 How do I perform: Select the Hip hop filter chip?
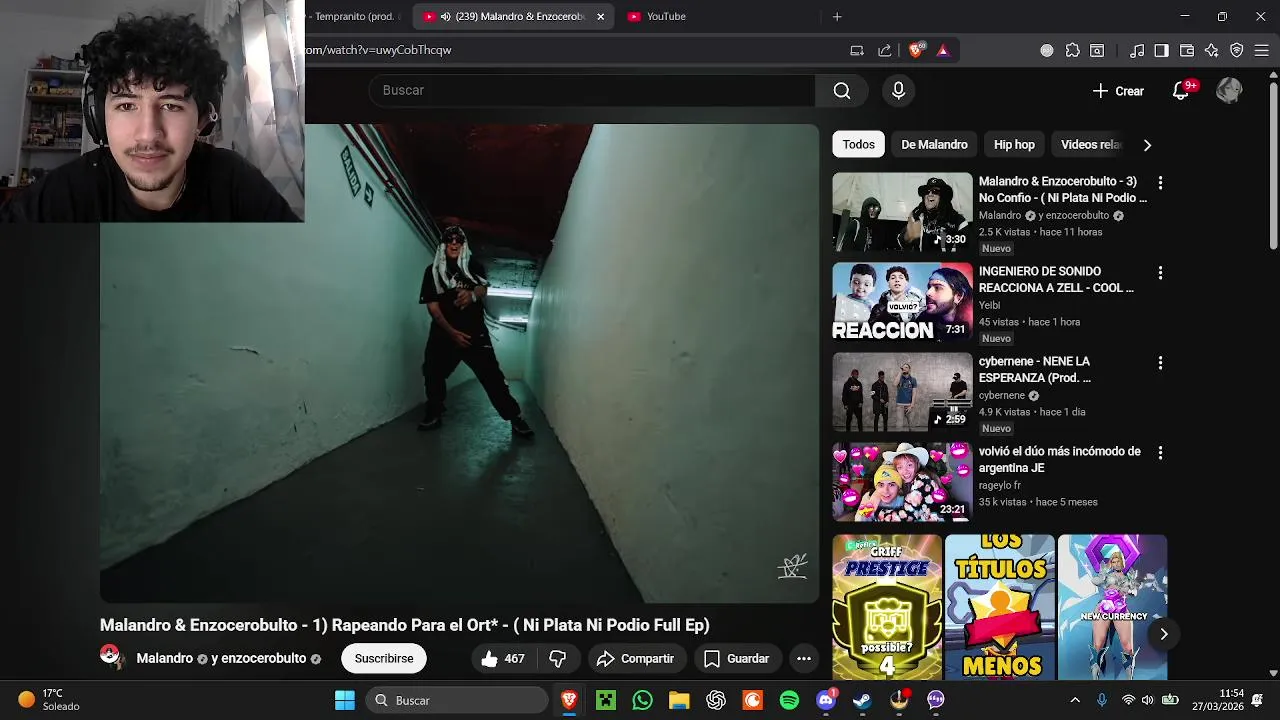point(1014,145)
